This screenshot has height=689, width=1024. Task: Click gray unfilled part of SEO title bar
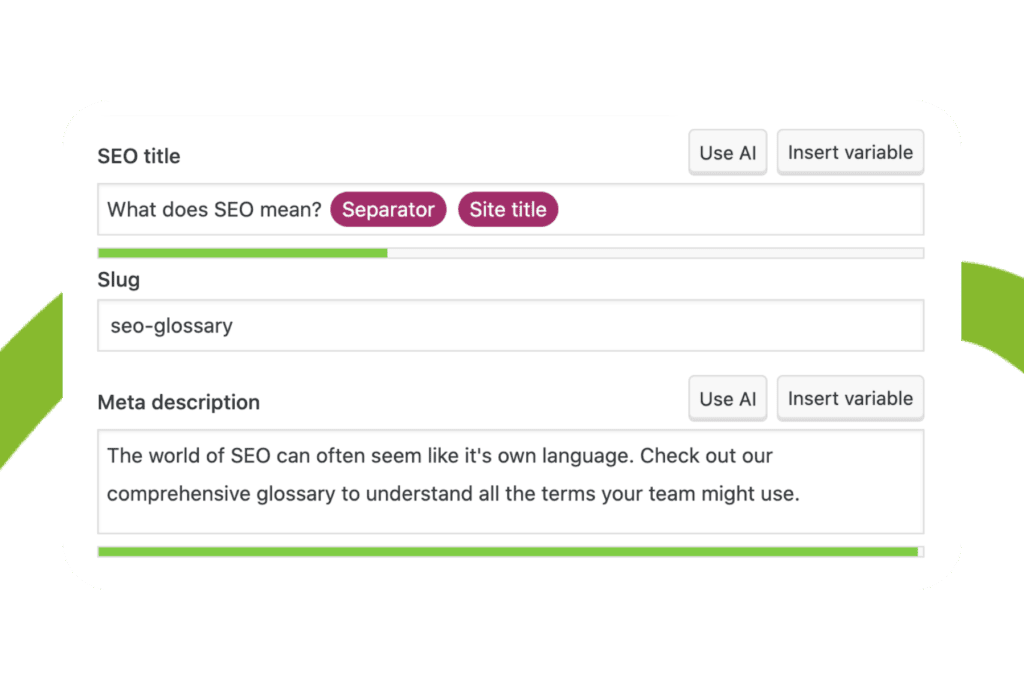(655, 253)
